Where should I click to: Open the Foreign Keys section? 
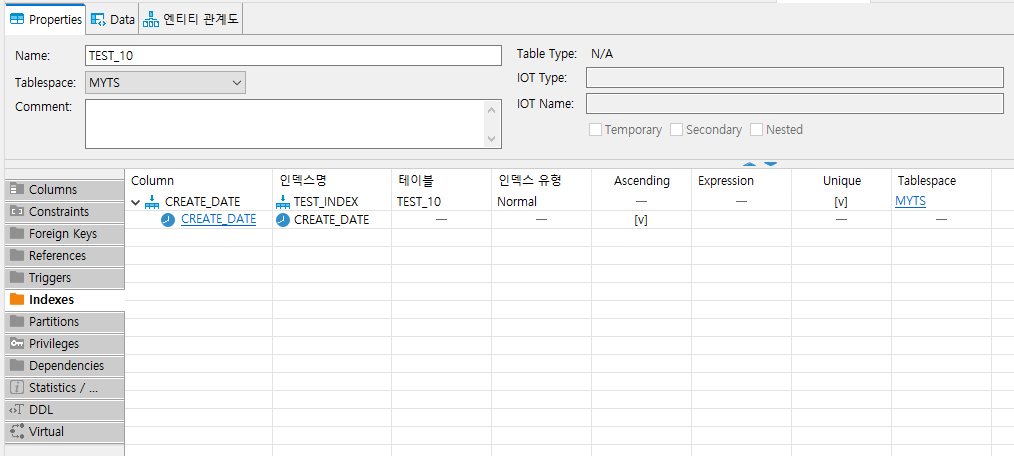coord(65,233)
